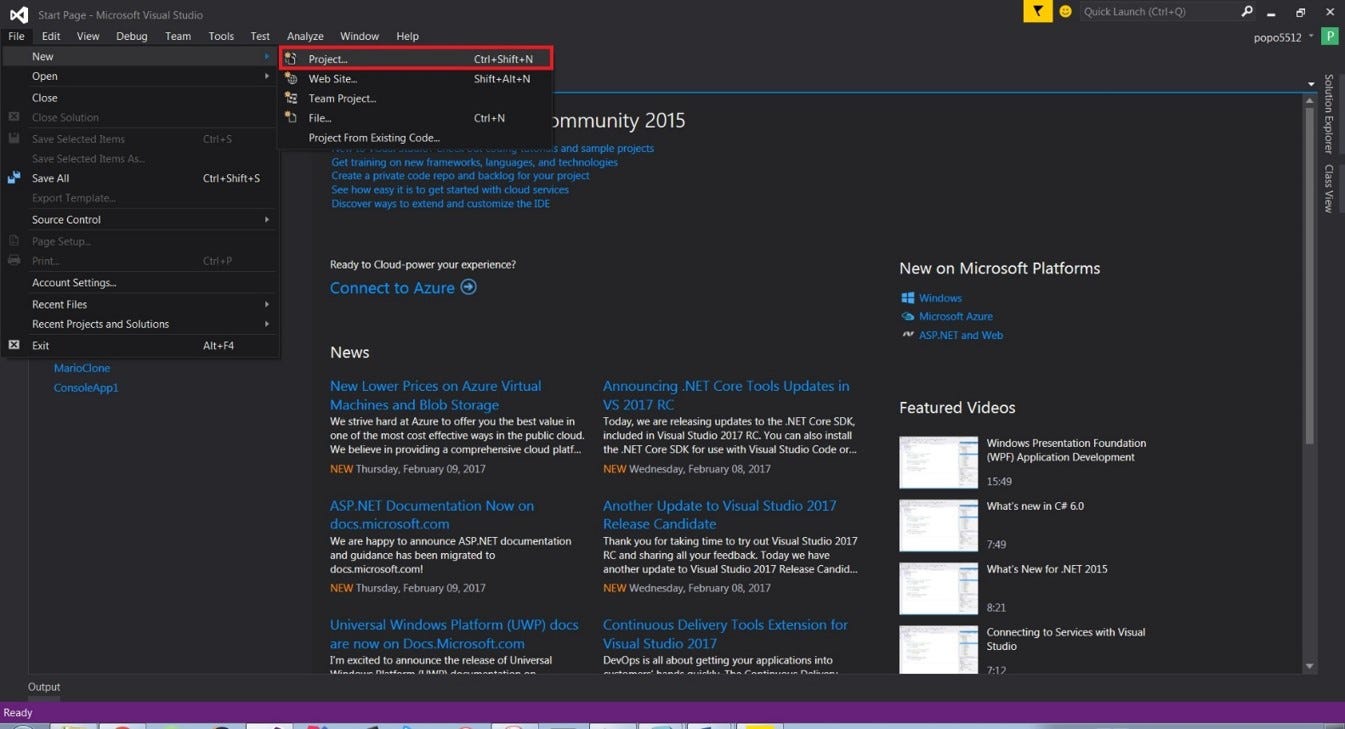Click the icon beside Team Project...
The height and width of the screenshot is (729, 1345).
click(291, 98)
